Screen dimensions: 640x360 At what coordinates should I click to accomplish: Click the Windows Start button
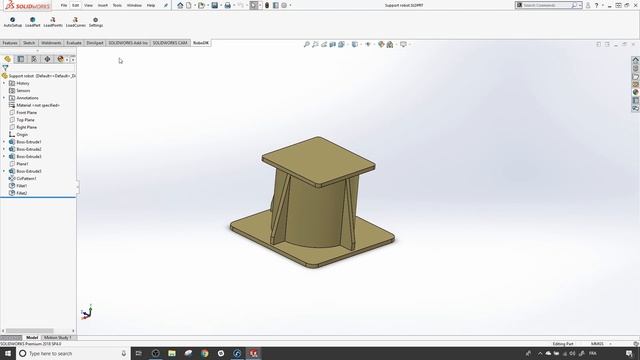[x=8, y=353]
